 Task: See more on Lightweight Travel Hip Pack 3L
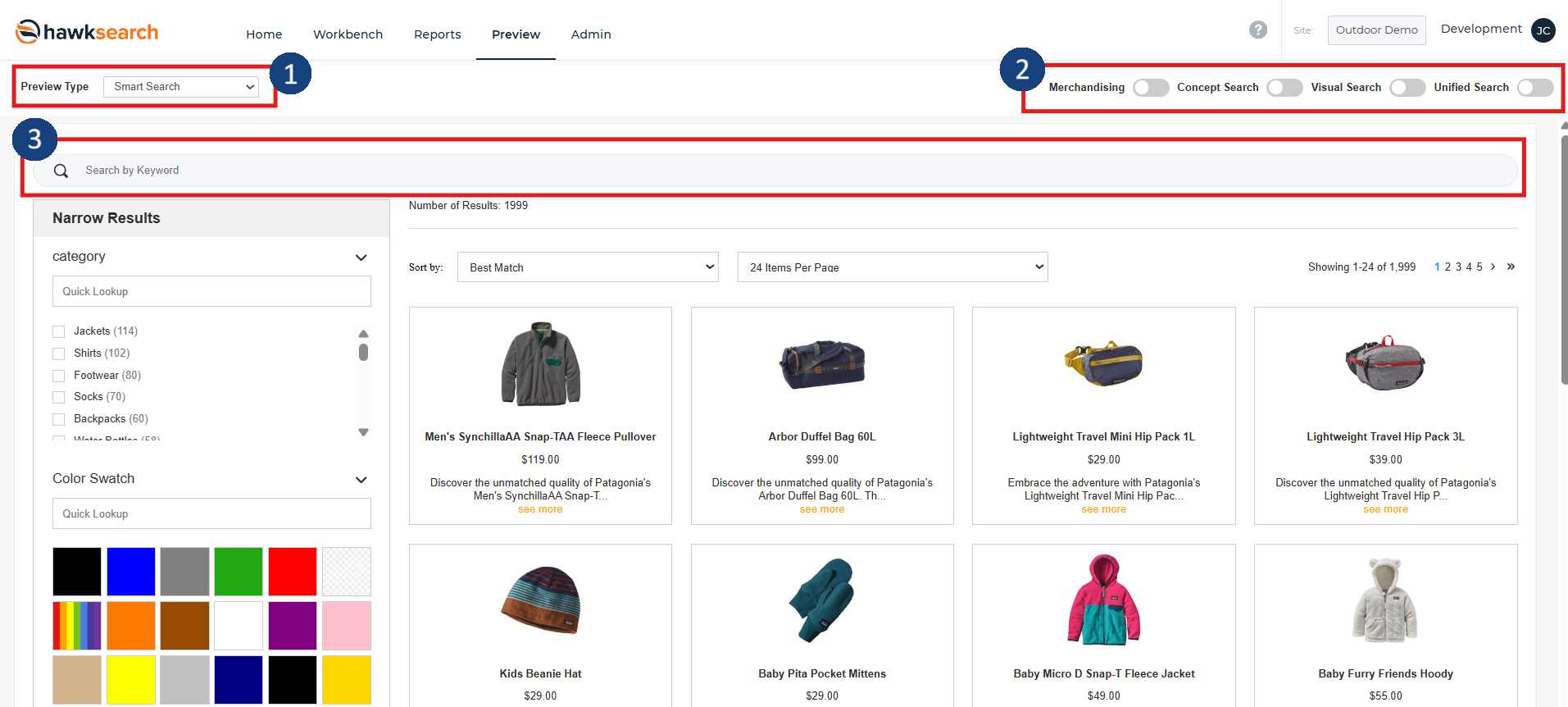[1385, 509]
